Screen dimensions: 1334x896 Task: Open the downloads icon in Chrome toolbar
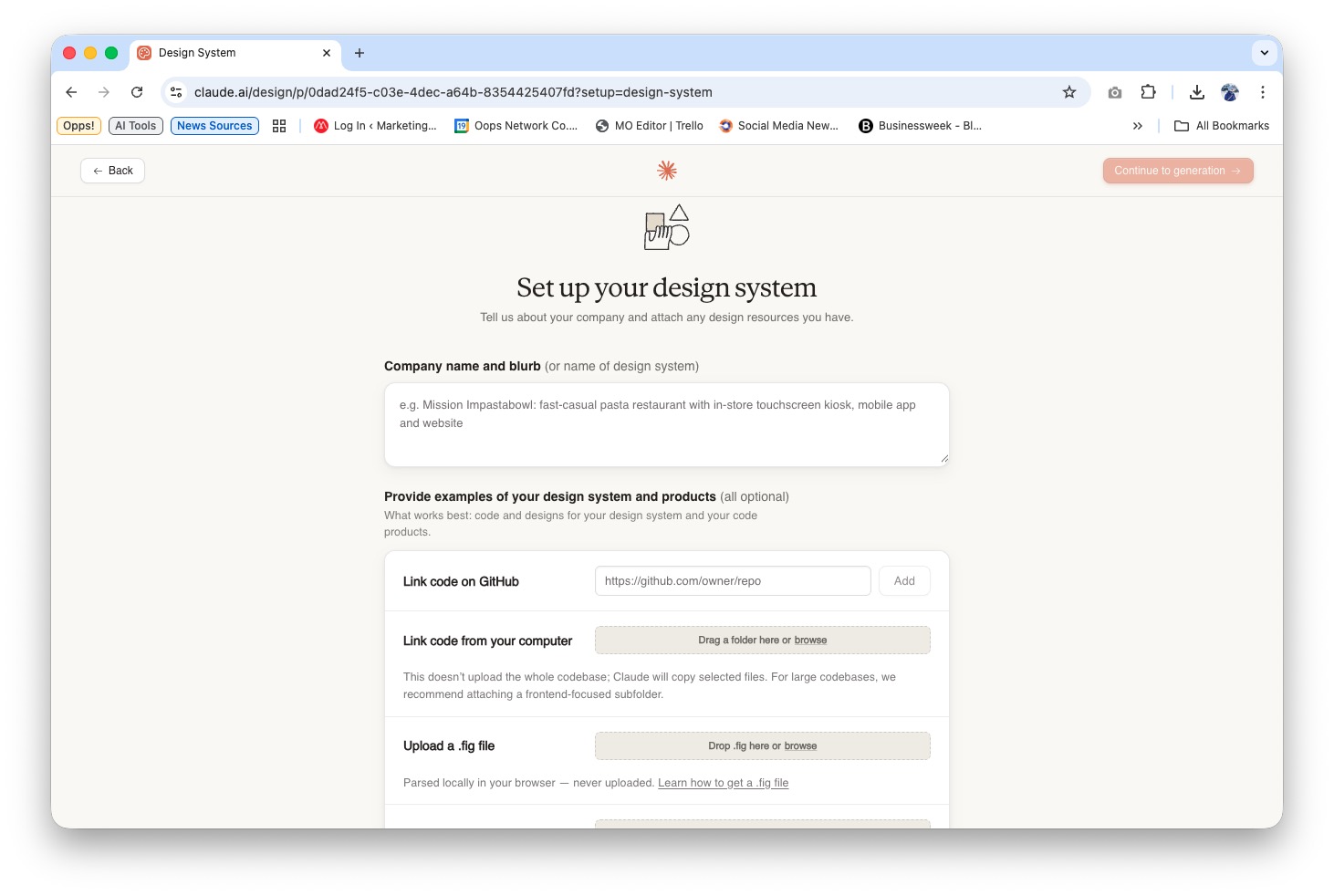pos(1197,92)
